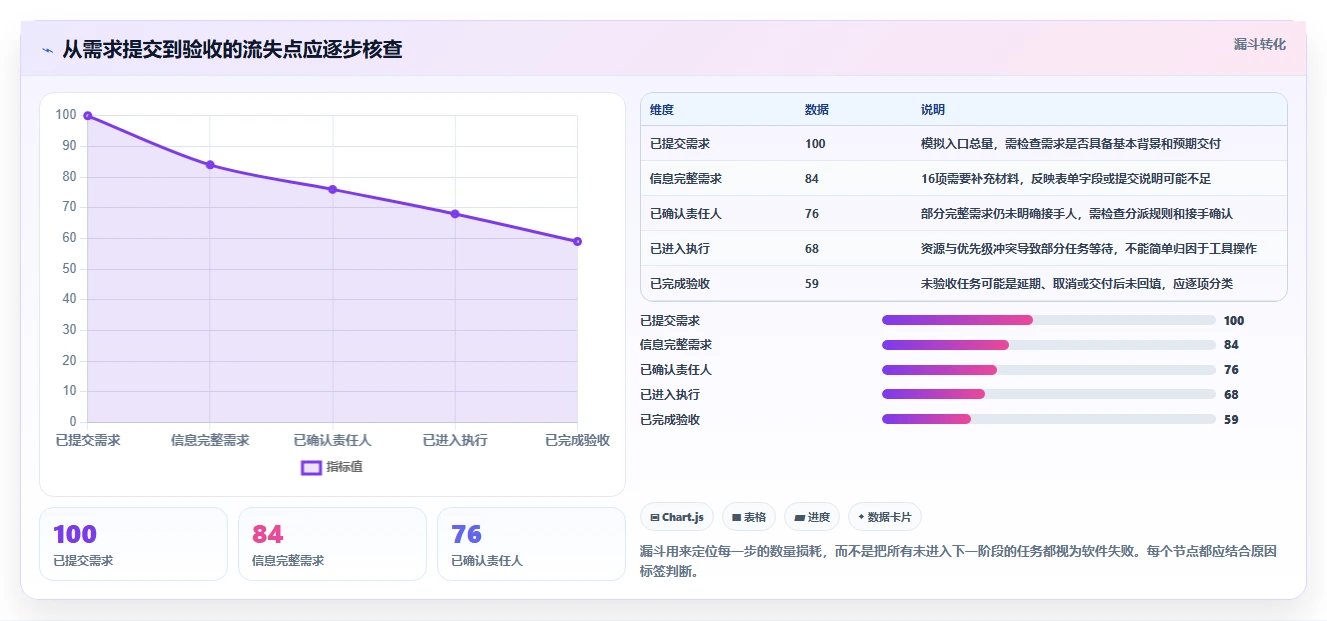This screenshot has height=621, width=1327.
Task: Click the chart point at 已进入执行
Action: [455, 214]
